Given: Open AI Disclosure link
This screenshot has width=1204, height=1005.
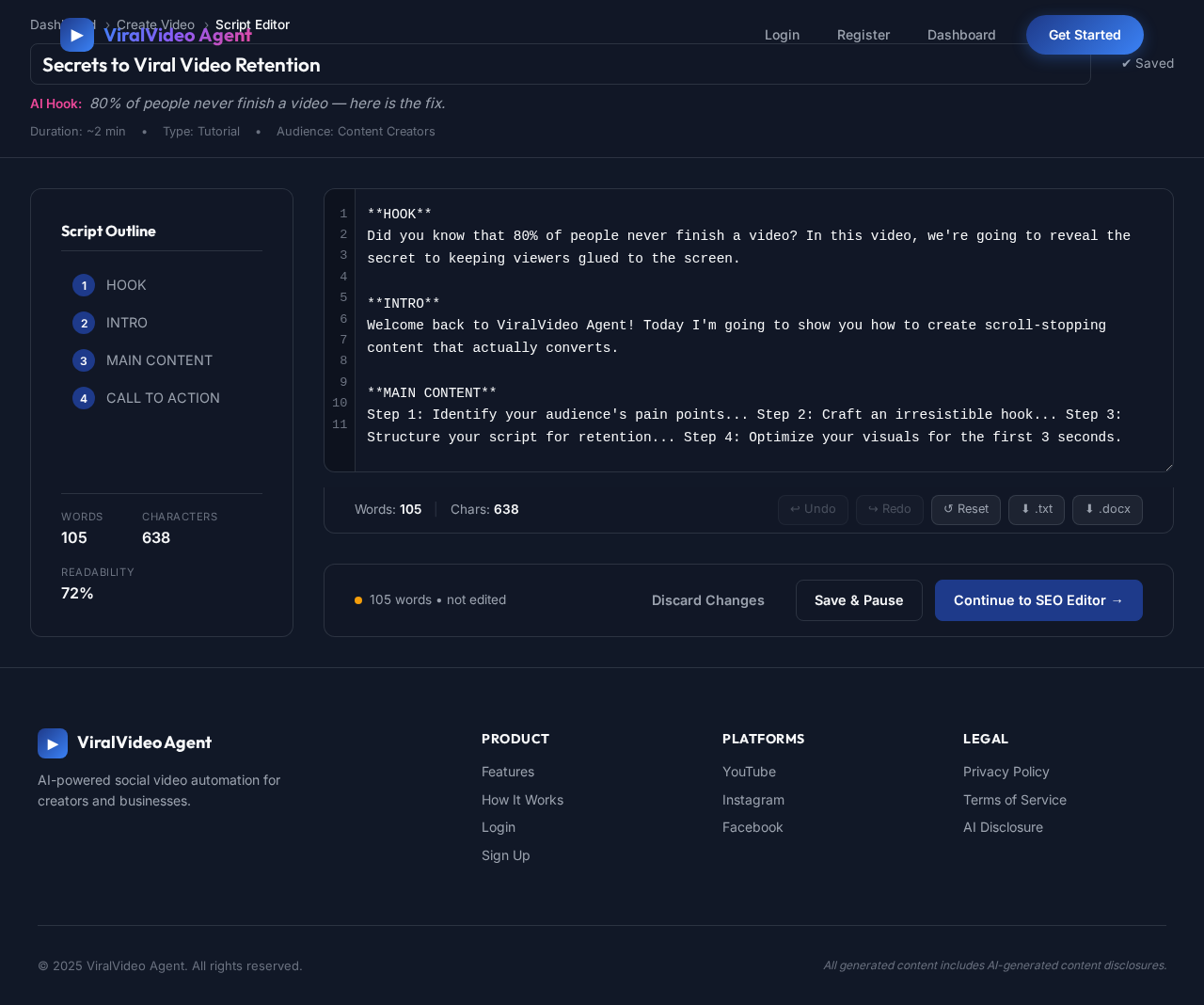Looking at the screenshot, I should pyautogui.click(x=1003, y=827).
